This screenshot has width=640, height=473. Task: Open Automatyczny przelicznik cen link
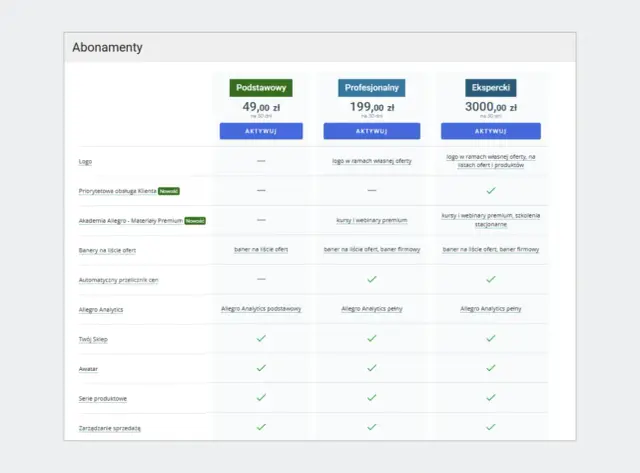118,280
